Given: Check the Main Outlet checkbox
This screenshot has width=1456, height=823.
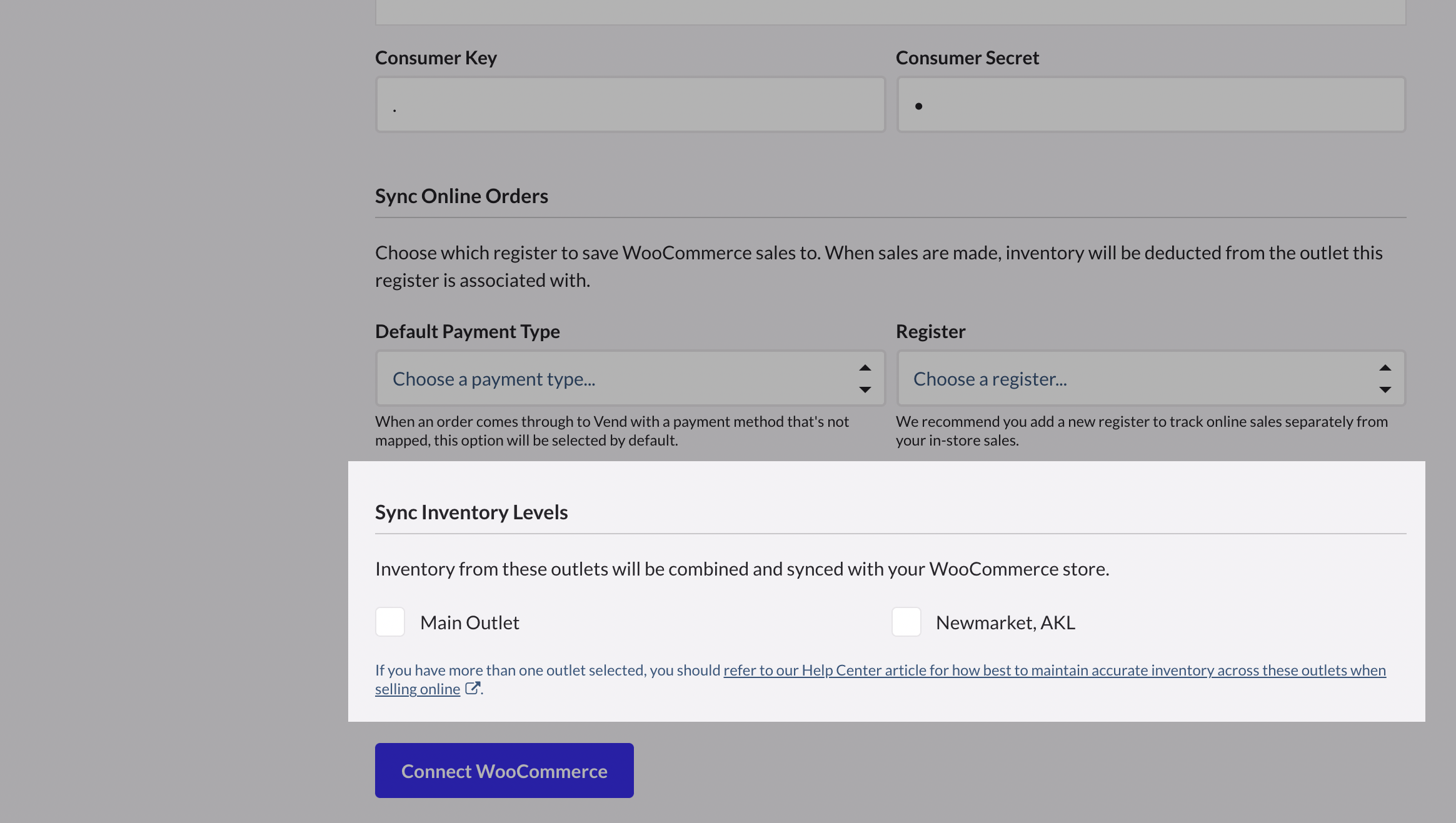Looking at the screenshot, I should coord(390,622).
